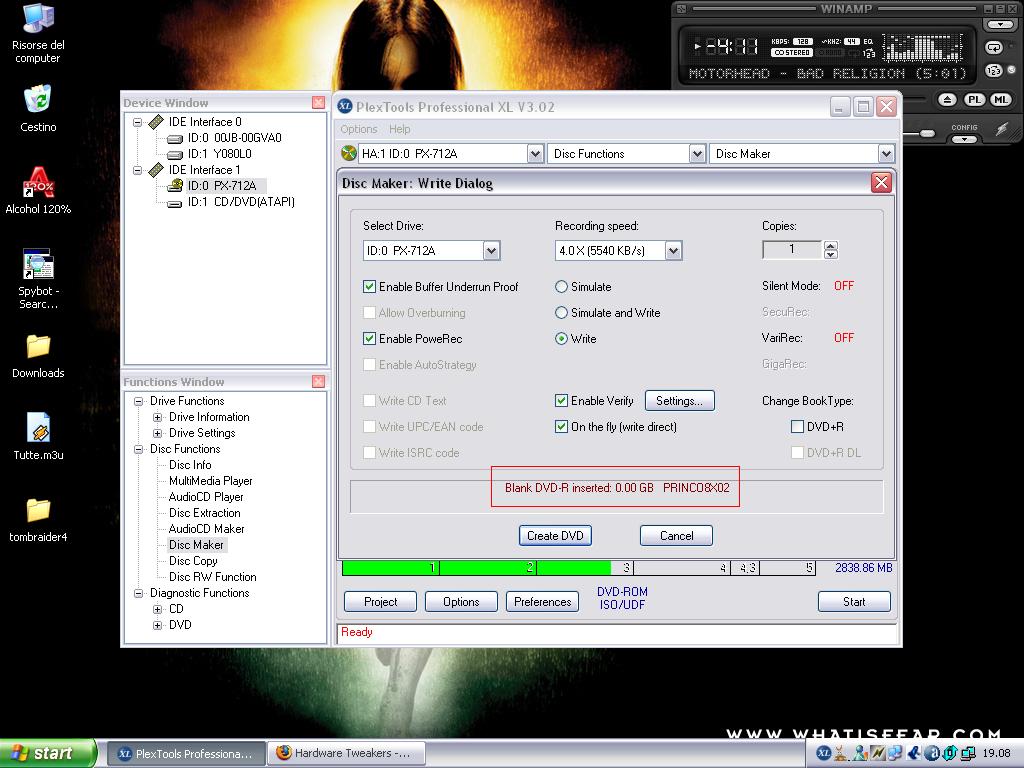Click the Winamp lightning tray icon
This screenshot has height=768, width=1024.
[x=878, y=753]
